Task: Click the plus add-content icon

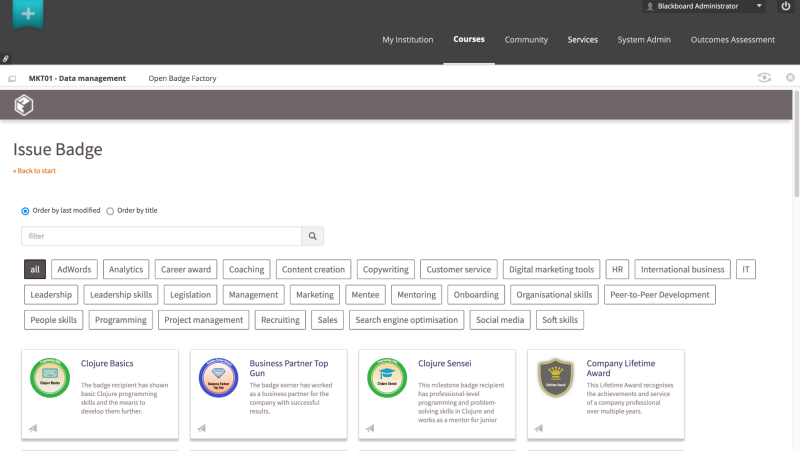Action: click(x=28, y=14)
